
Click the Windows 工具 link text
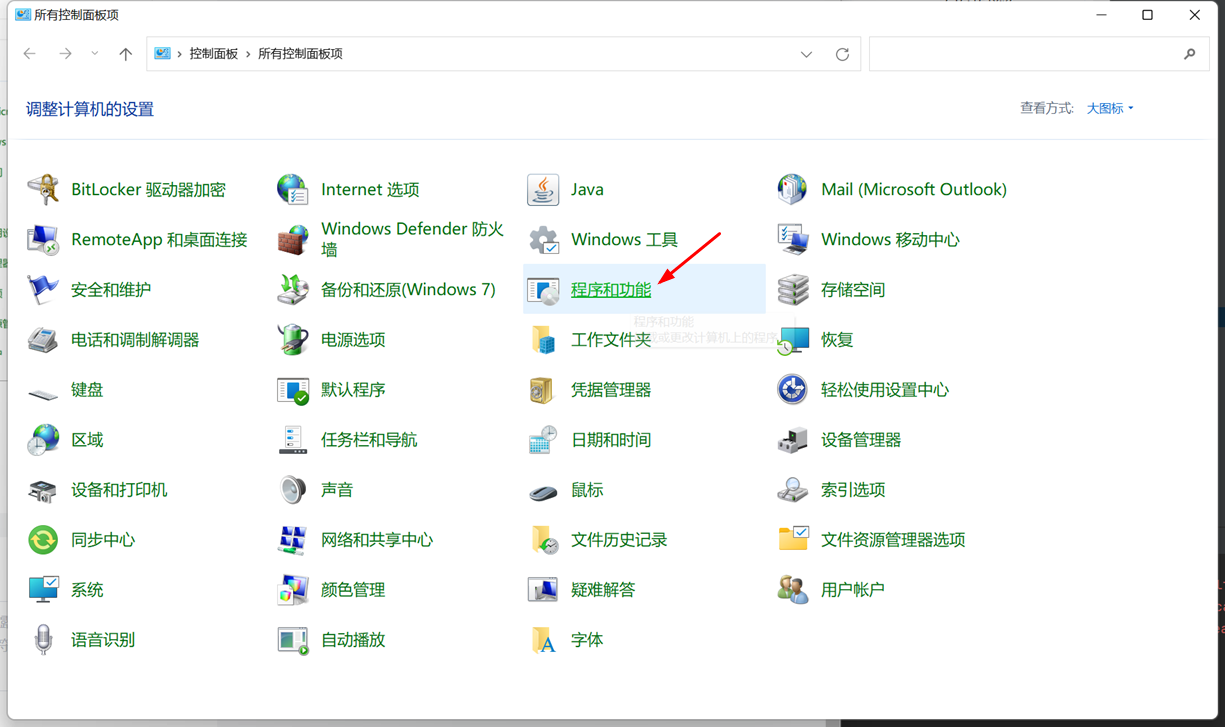624,240
